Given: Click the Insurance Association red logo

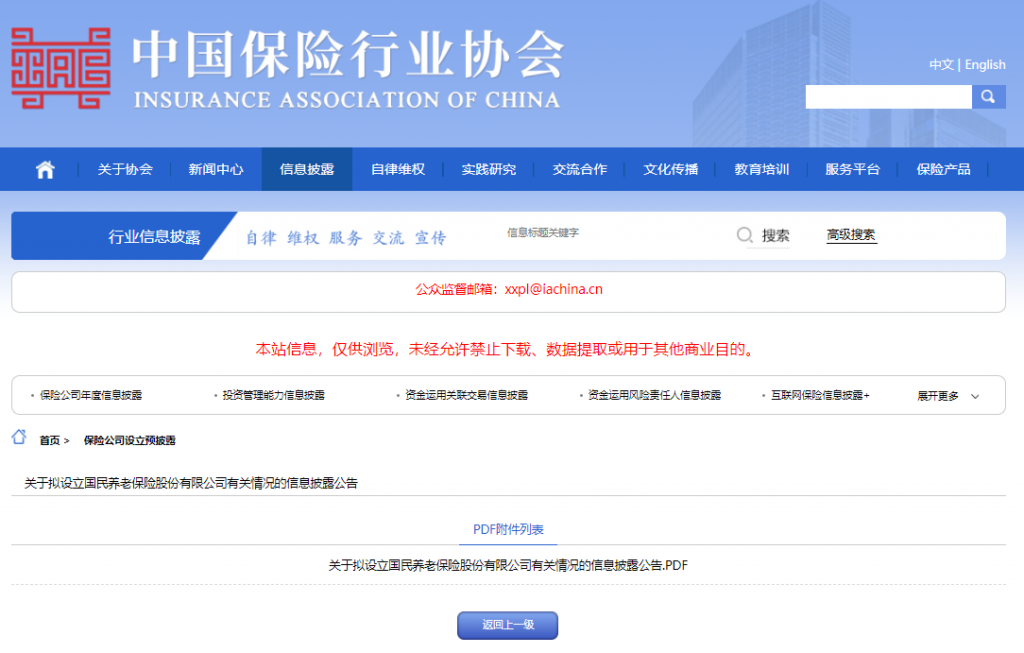Looking at the screenshot, I should 61,68.
